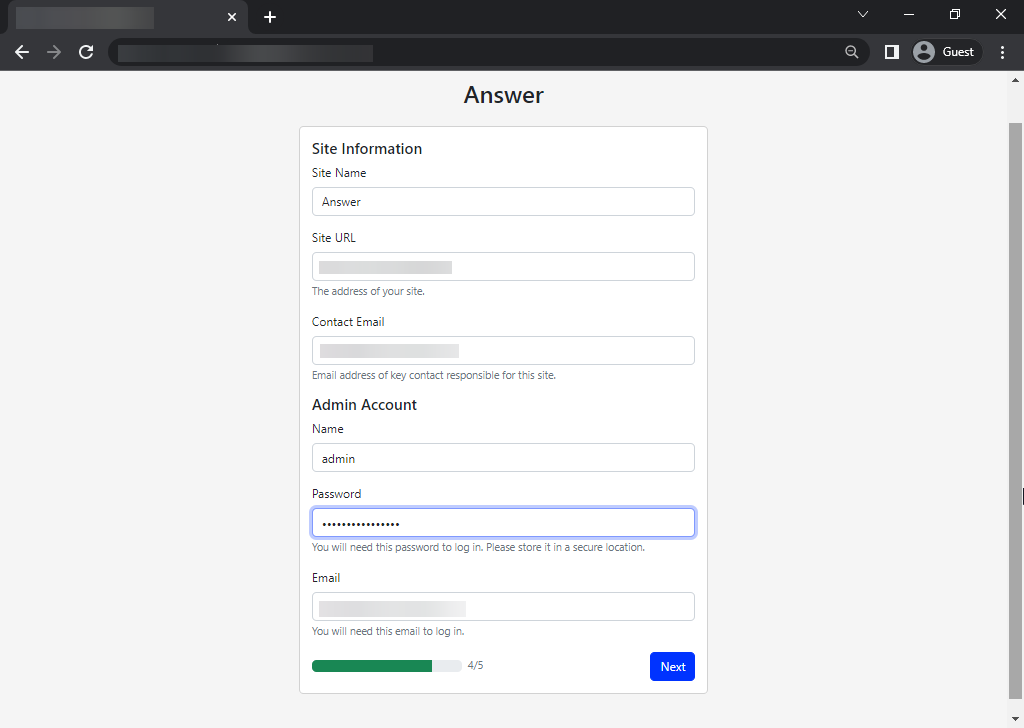Open the Chrome three-dot menu
Screen dimensions: 1024x728
click(x=1002, y=52)
